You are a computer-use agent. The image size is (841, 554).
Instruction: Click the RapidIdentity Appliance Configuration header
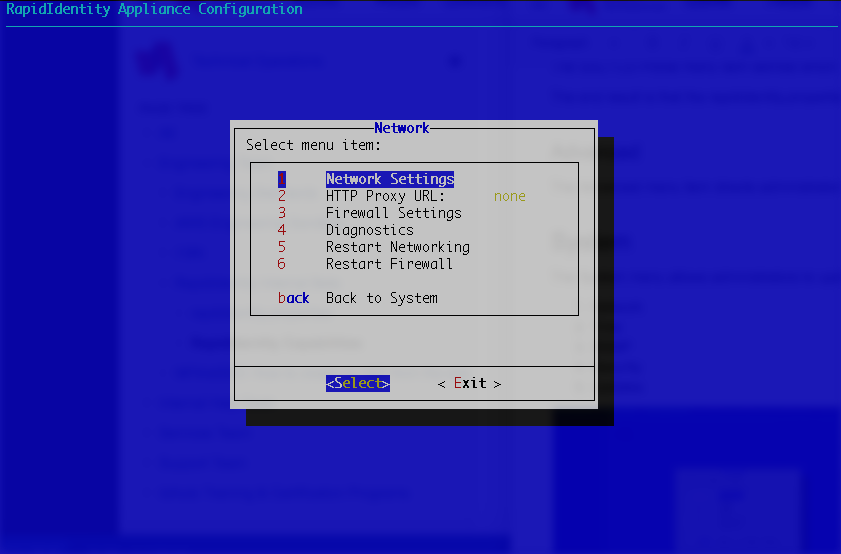click(x=154, y=9)
